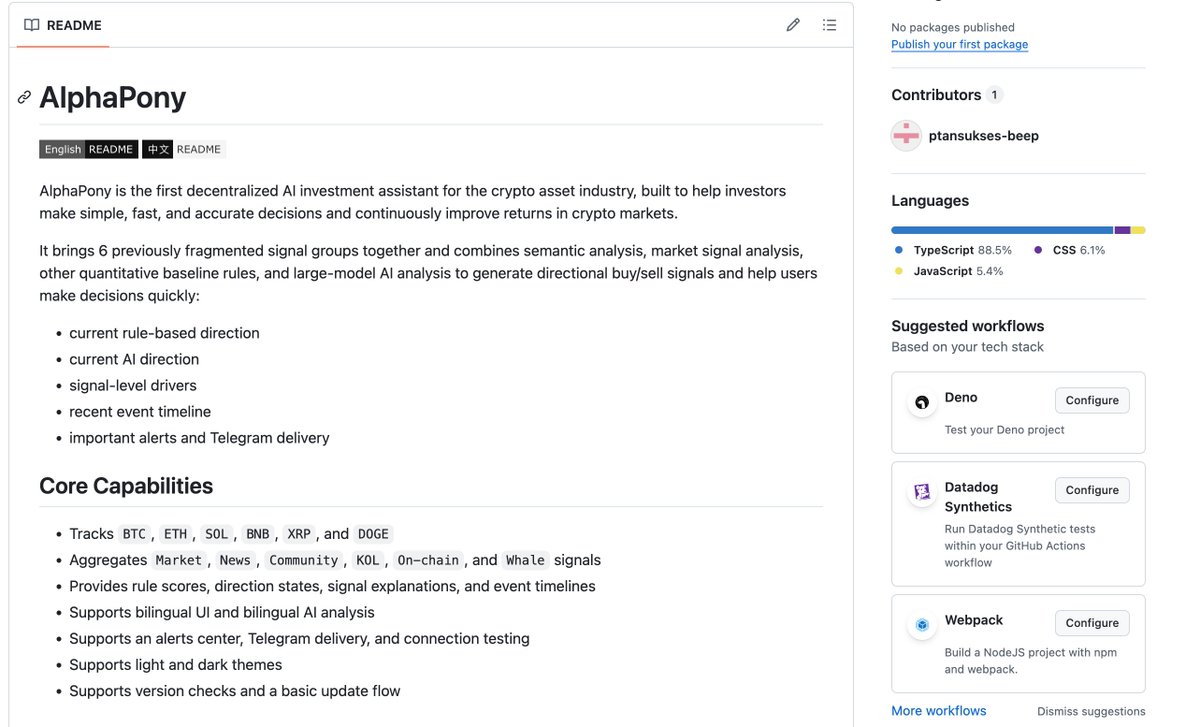Open ptansukses-beep contributor profile
Image resolution: width=1200 pixels, height=727 pixels.
pyautogui.click(x=983, y=136)
